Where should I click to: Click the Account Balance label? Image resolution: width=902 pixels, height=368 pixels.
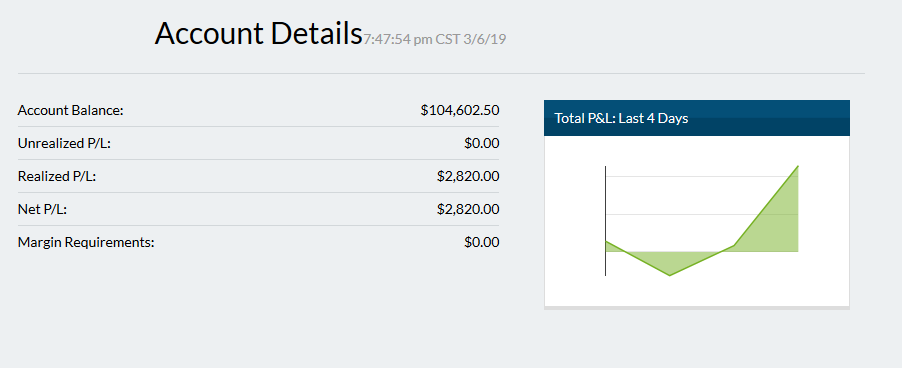click(x=71, y=110)
